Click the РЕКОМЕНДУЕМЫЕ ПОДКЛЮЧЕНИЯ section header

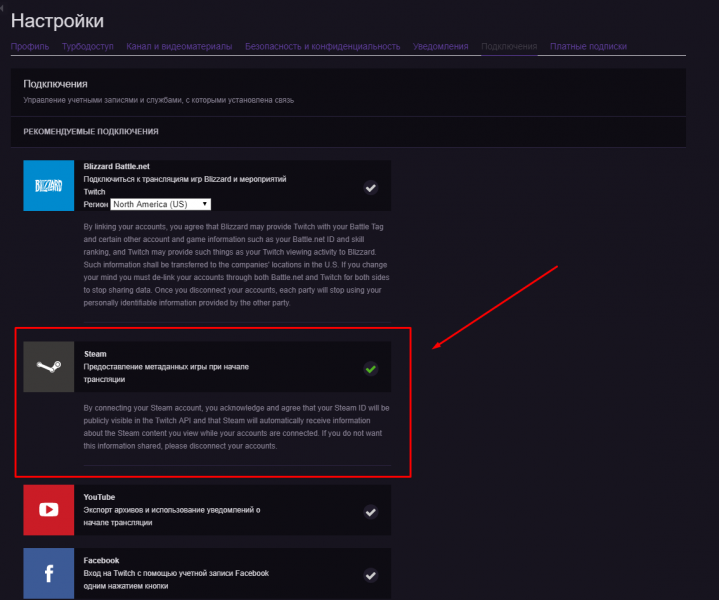coord(91,132)
